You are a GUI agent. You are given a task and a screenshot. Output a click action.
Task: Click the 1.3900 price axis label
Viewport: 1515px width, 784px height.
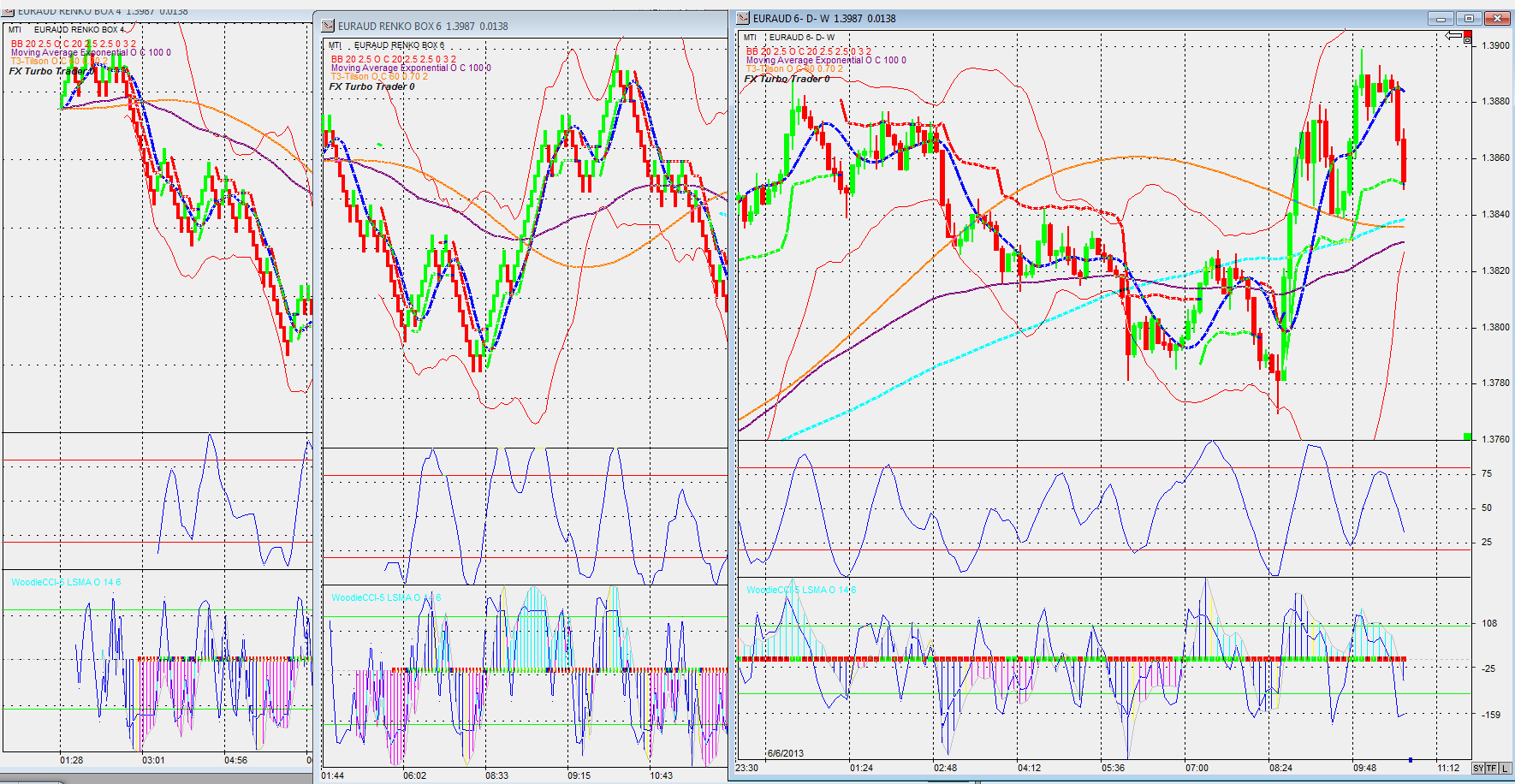click(x=1496, y=45)
